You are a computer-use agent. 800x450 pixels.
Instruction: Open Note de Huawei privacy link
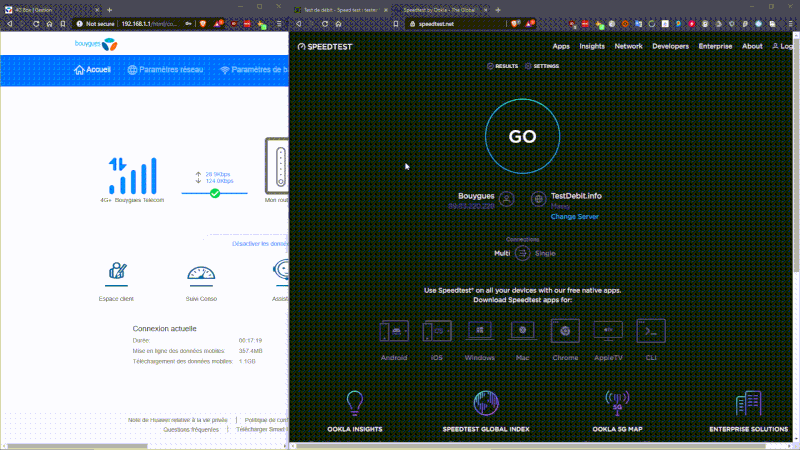(178, 420)
